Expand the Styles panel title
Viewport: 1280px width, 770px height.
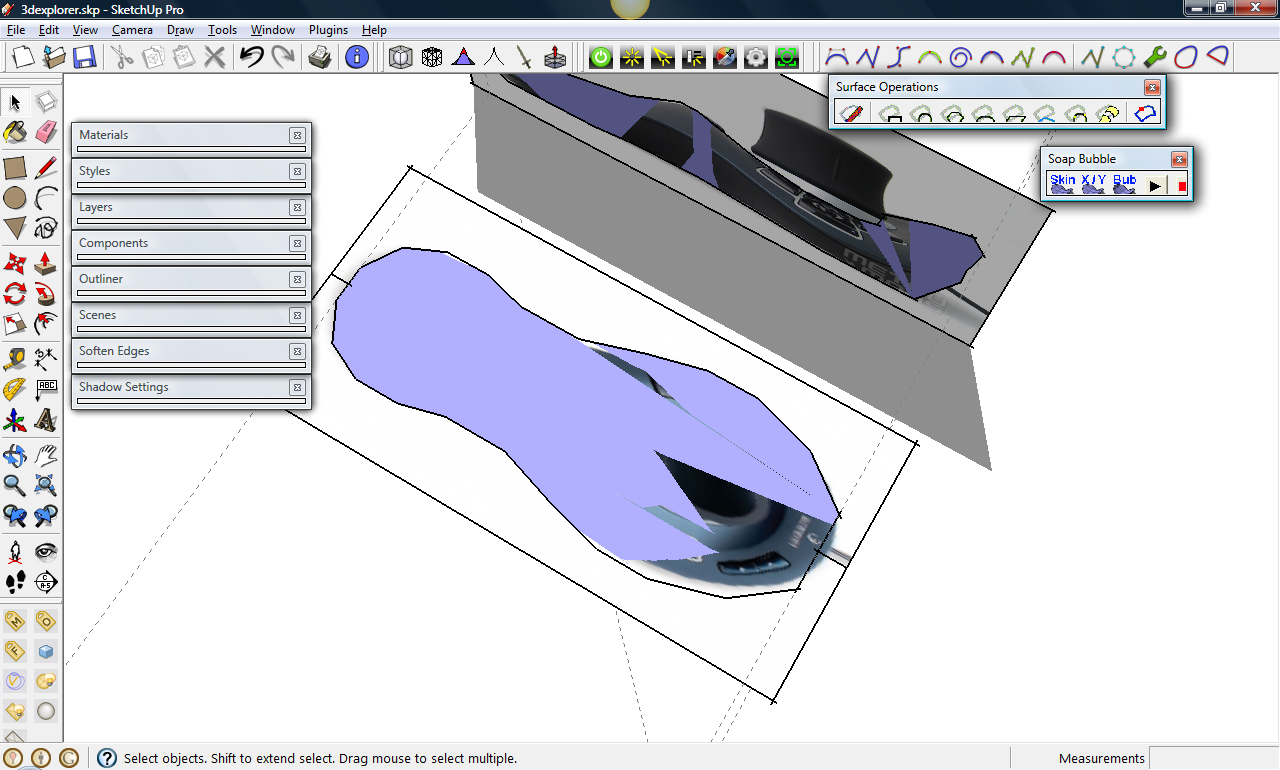tap(95, 171)
